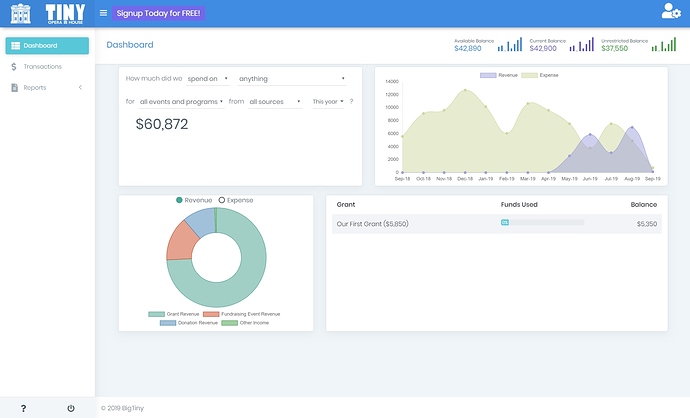Click the Funds Used progress bar

click(x=543, y=223)
